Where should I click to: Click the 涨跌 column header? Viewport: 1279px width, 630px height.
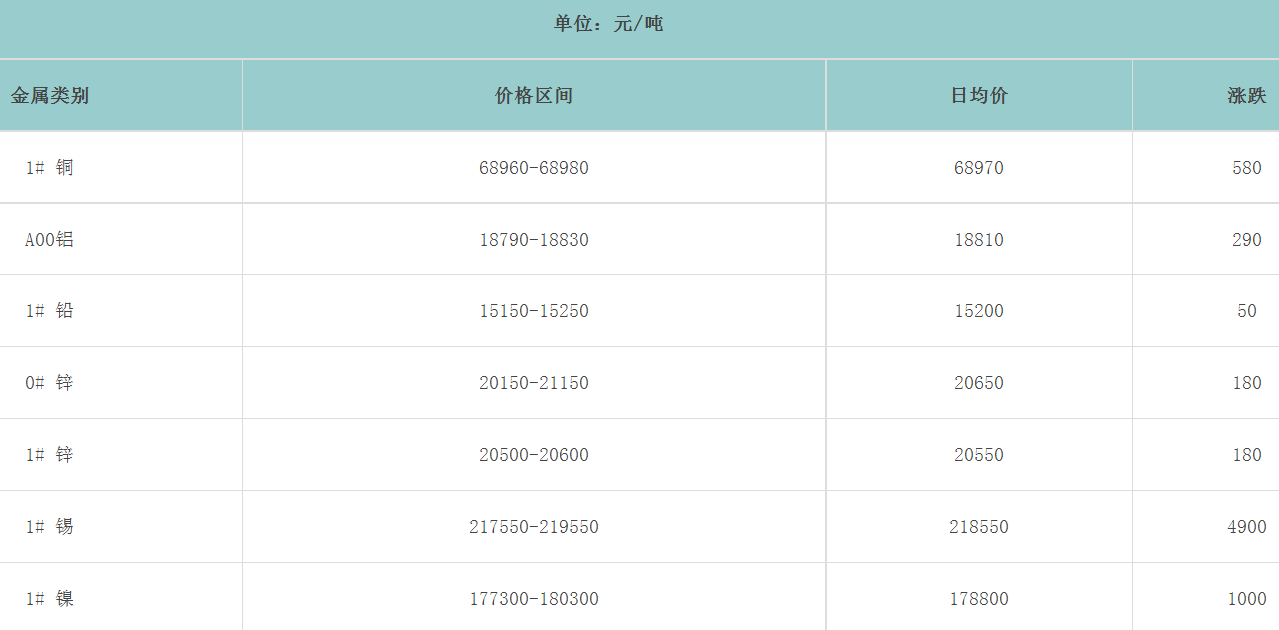point(1246,96)
